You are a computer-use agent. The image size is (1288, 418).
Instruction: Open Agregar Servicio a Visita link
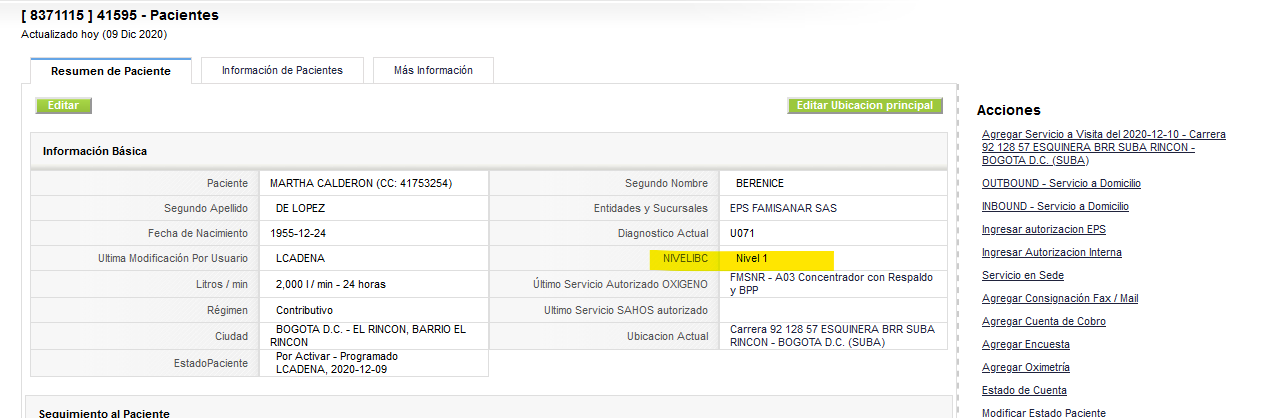[x=1104, y=147]
